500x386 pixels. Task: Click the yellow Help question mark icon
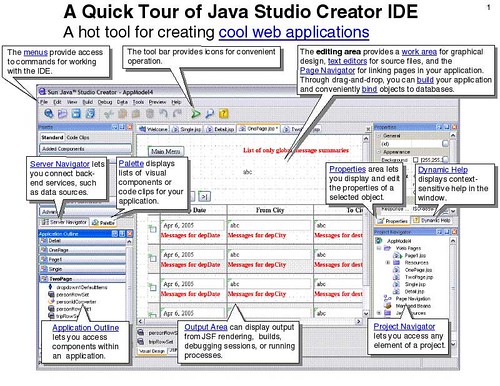(223, 114)
